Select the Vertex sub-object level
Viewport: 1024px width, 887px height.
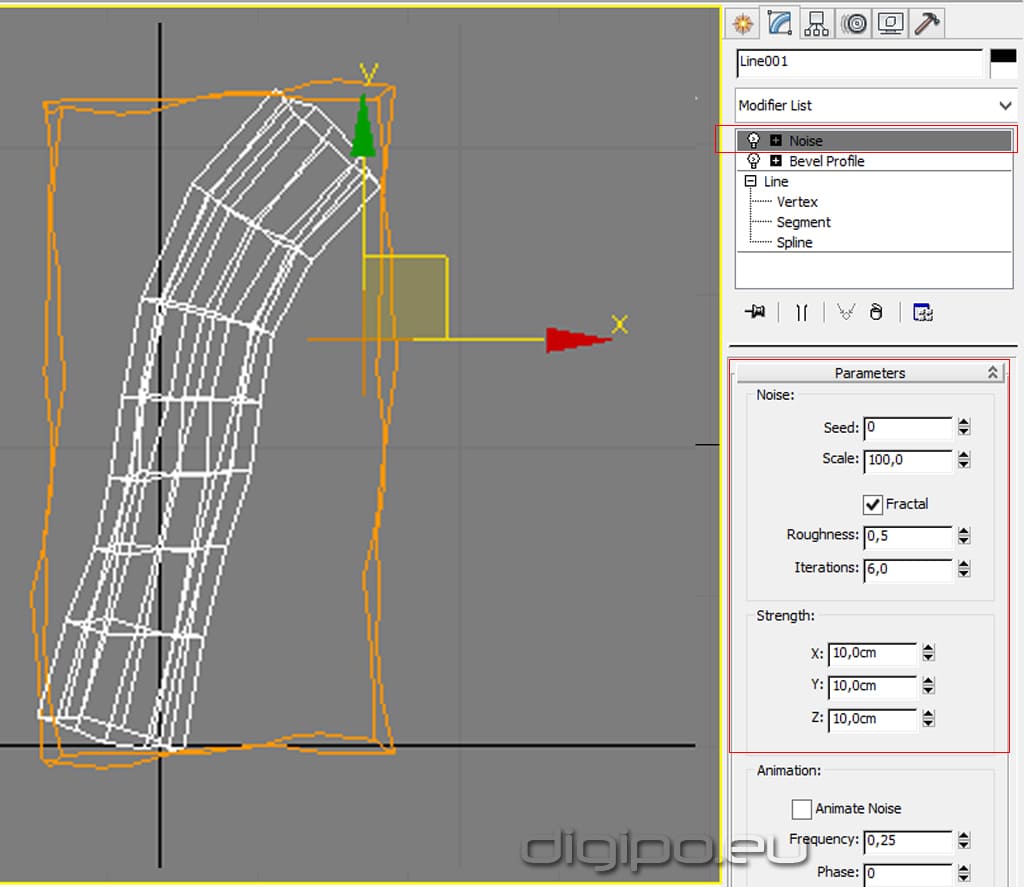(797, 202)
